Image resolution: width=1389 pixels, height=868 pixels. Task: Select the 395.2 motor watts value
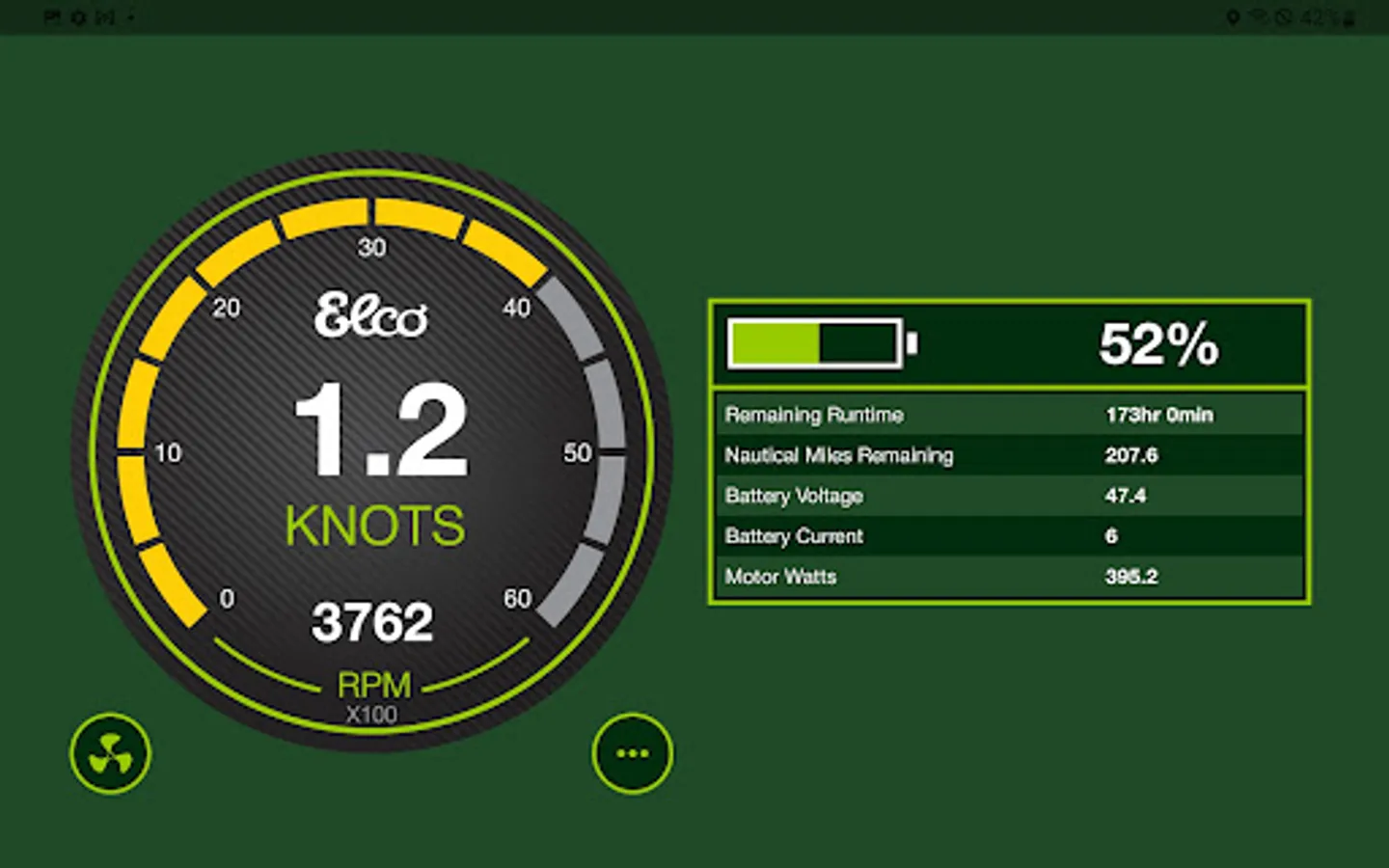click(1131, 577)
